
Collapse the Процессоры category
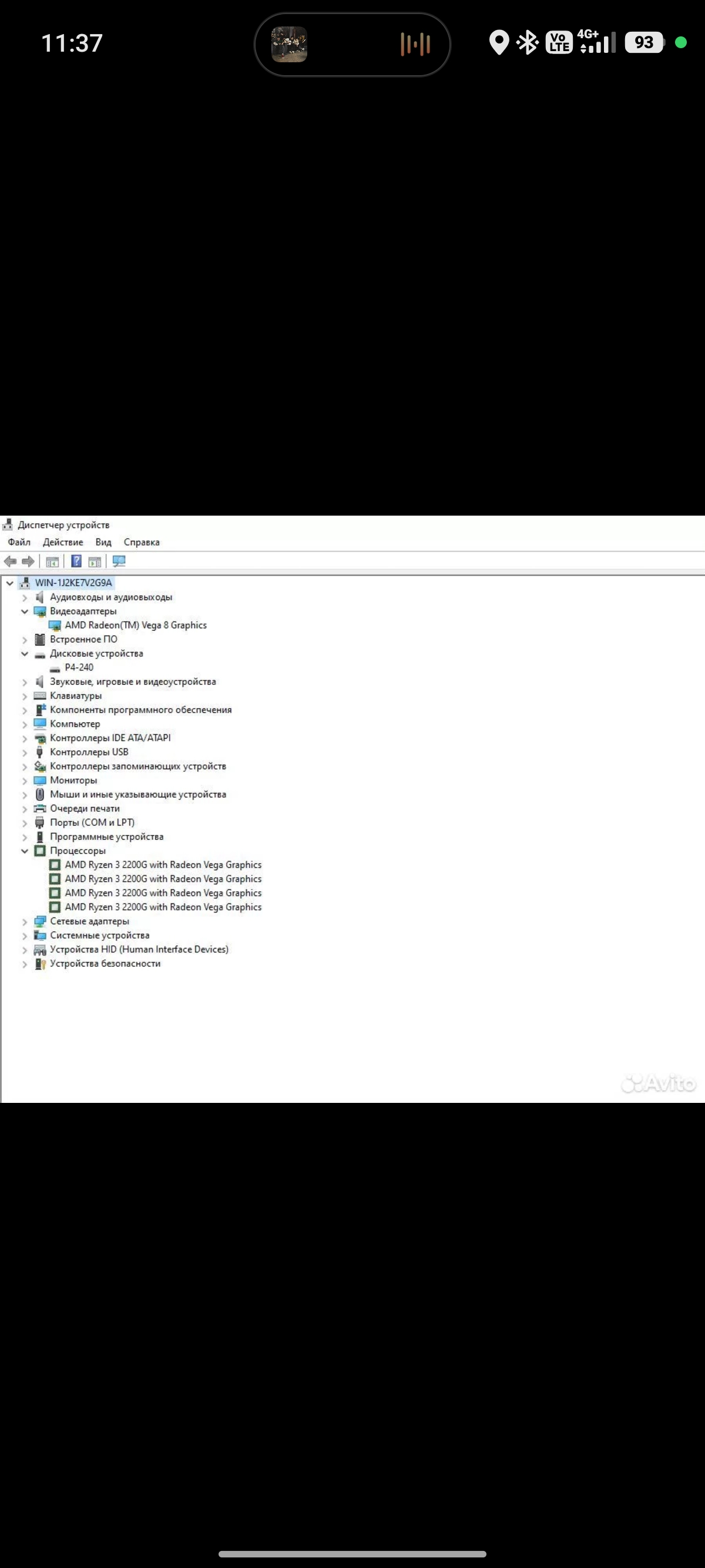[25, 851]
